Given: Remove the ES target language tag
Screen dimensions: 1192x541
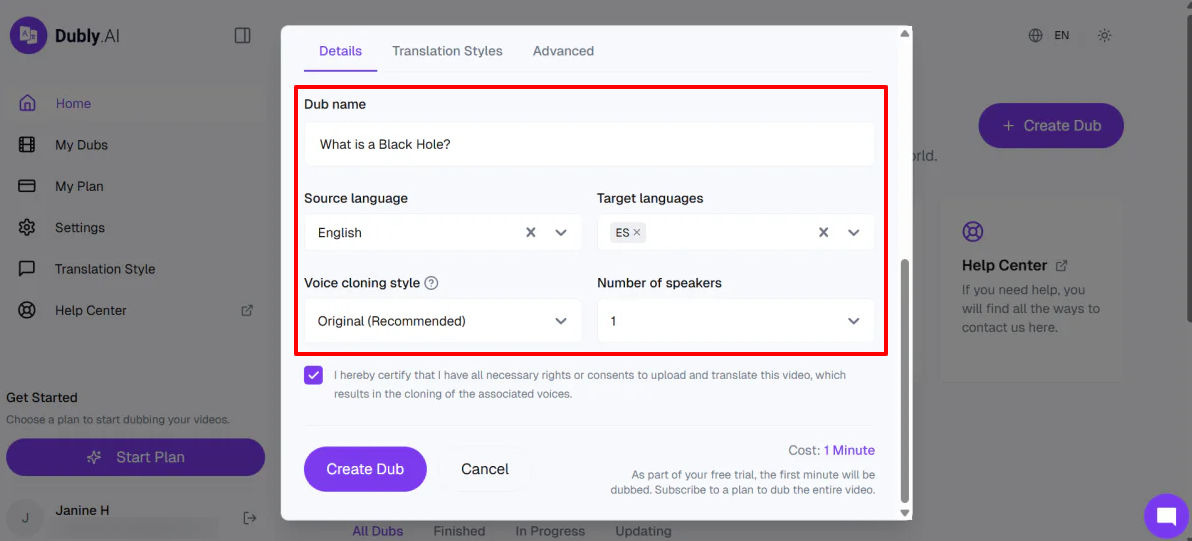Looking at the screenshot, I should coord(637,233).
